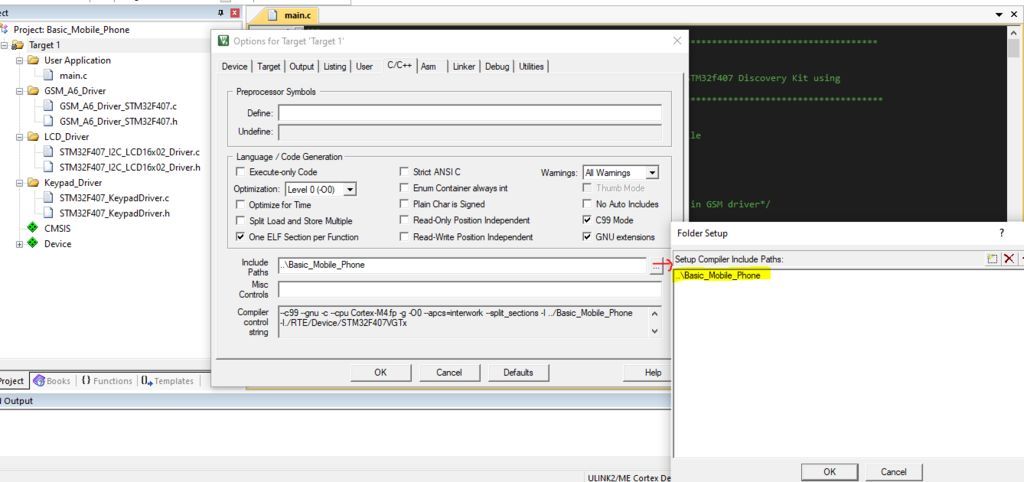Switch to the Asm tab
The width and height of the screenshot is (1024, 482).
(x=428, y=67)
